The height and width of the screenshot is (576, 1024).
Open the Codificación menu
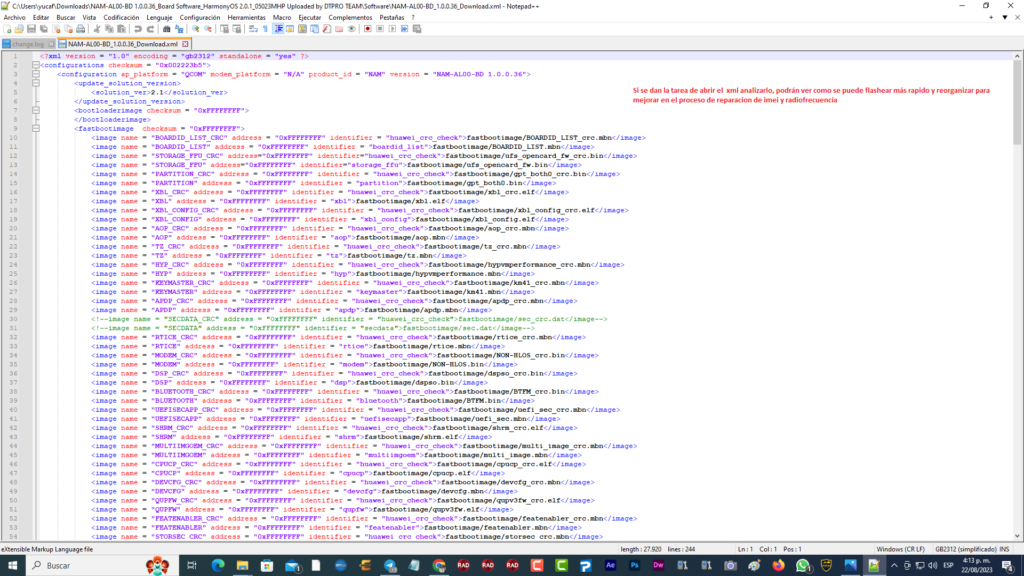(122, 18)
